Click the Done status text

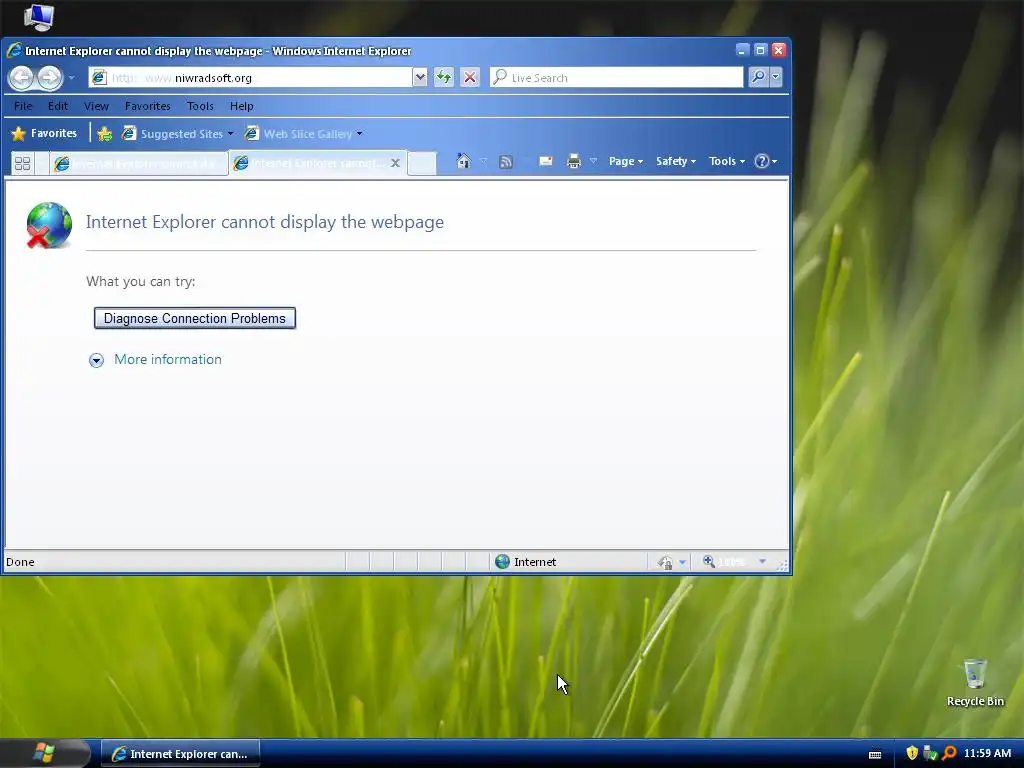click(x=20, y=562)
